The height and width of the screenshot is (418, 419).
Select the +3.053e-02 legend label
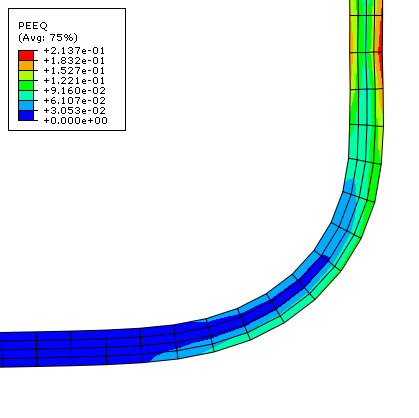click(x=75, y=111)
